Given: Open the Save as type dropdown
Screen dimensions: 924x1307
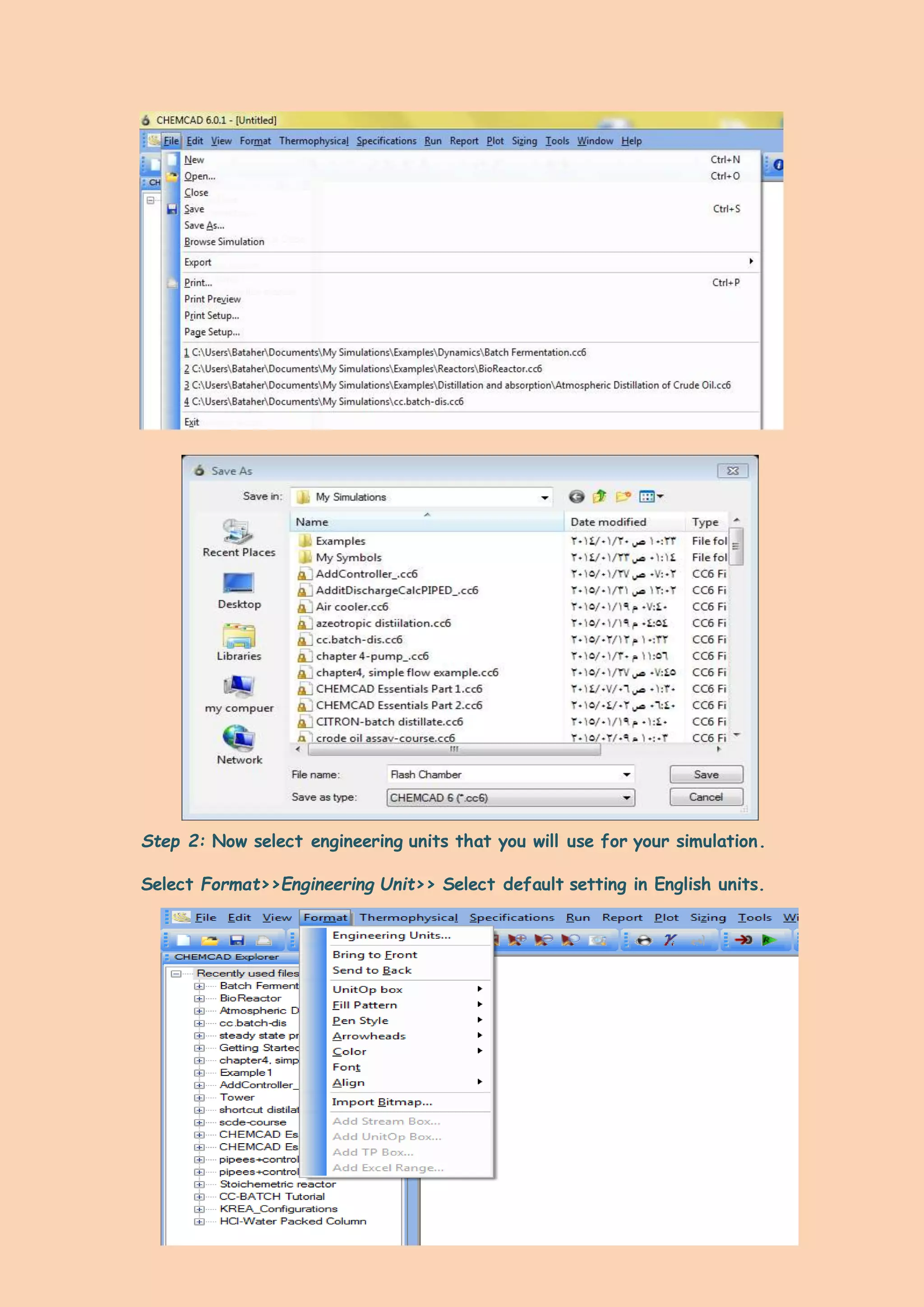Looking at the screenshot, I should click(x=626, y=797).
